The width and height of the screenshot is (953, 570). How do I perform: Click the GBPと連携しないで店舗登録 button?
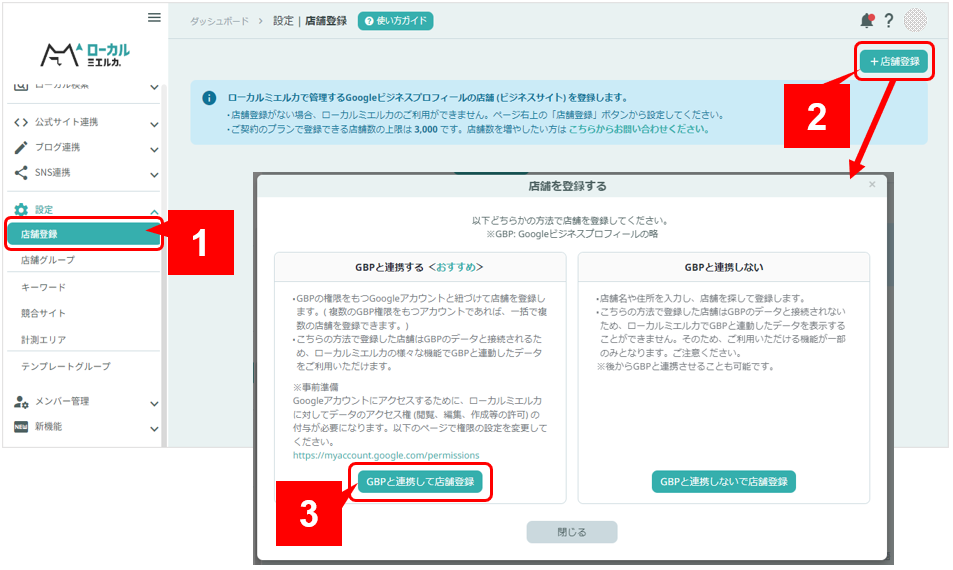[724, 482]
